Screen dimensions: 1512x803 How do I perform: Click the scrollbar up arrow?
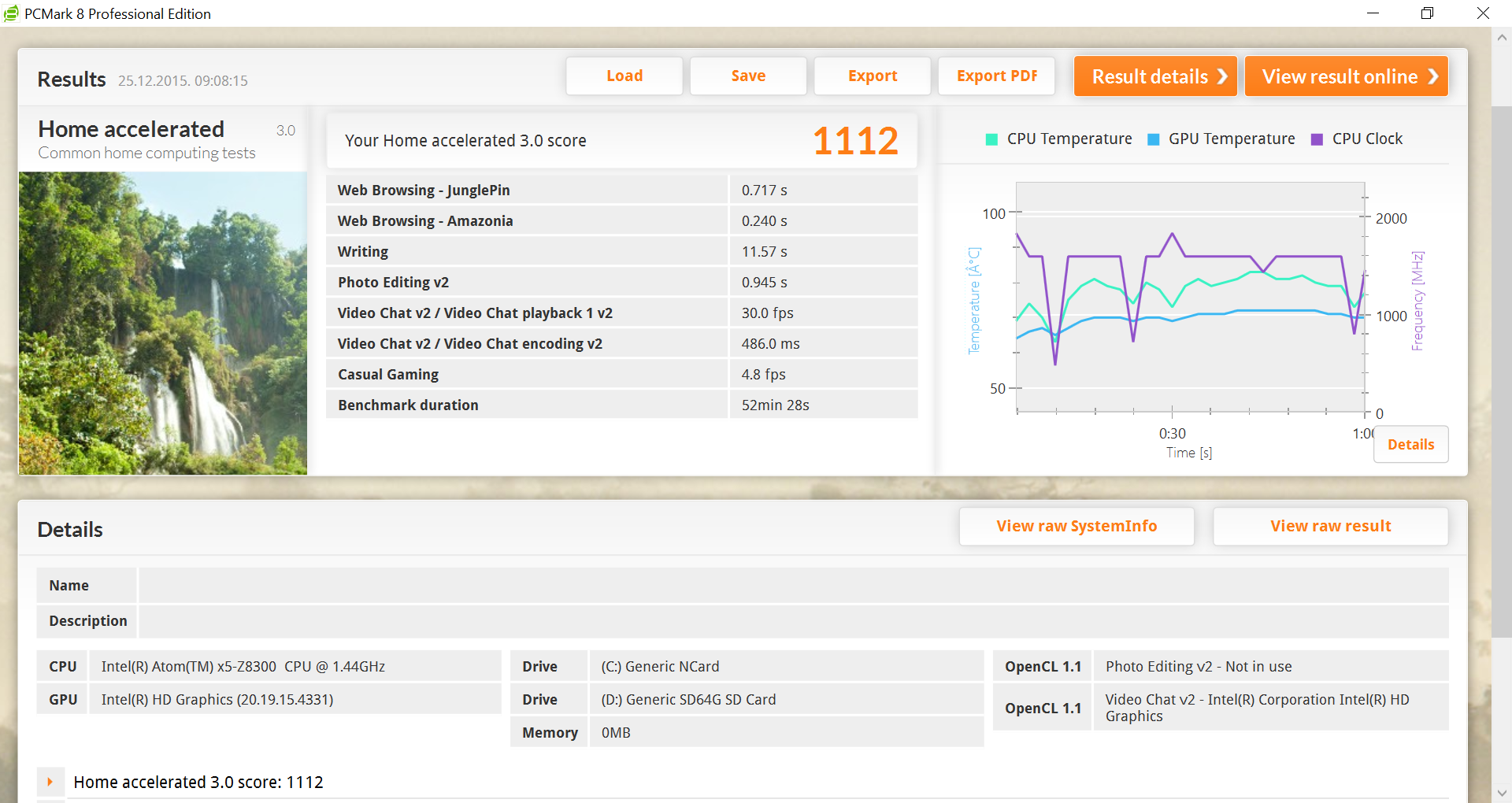[x=1502, y=37]
